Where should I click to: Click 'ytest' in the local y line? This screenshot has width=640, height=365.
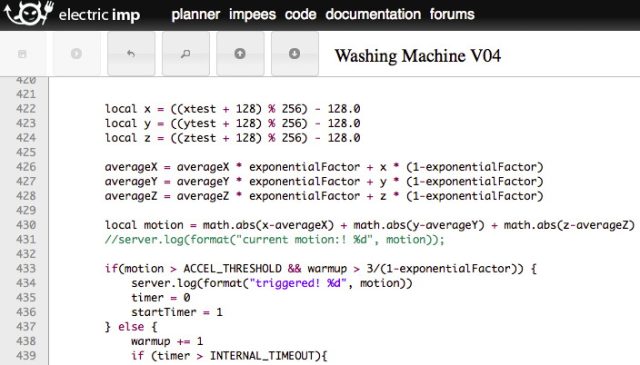(199, 123)
